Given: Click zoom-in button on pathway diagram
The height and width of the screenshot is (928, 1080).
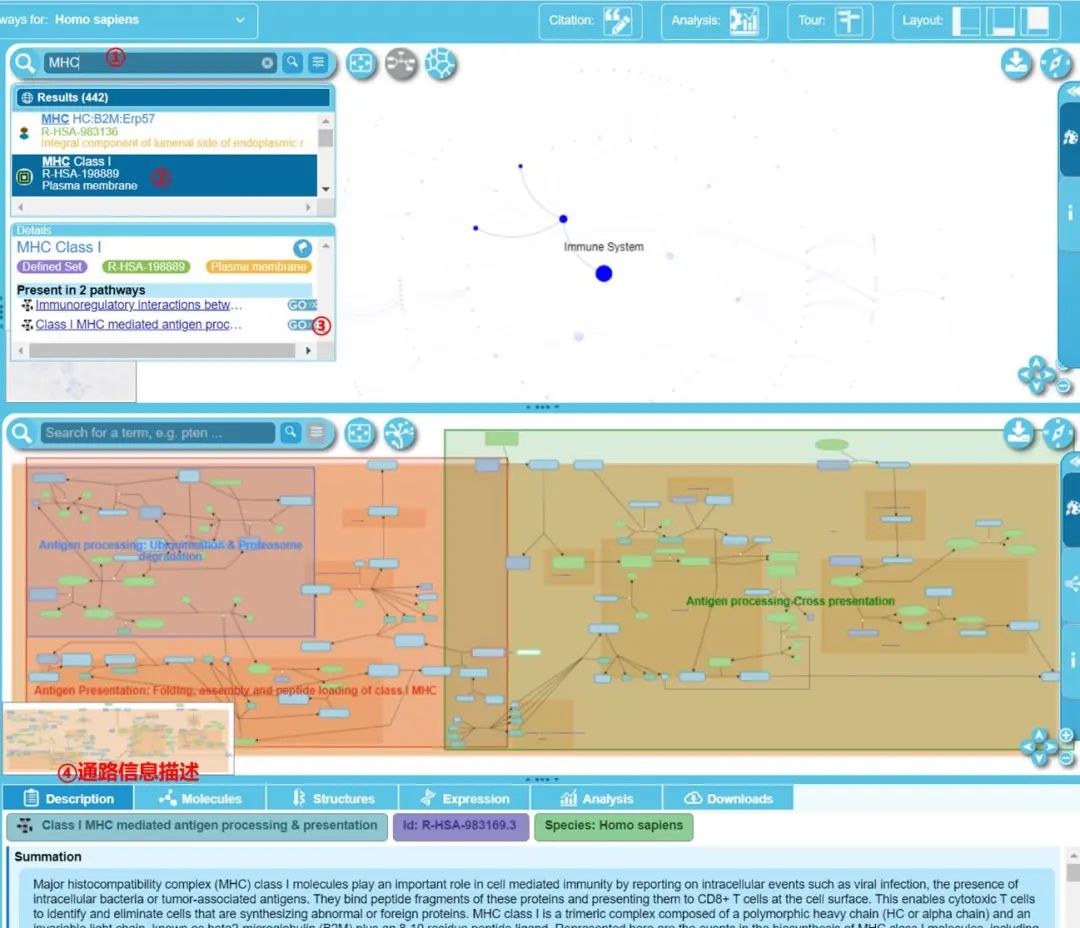Looking at the screenshot, I should tap(1066, 735).
